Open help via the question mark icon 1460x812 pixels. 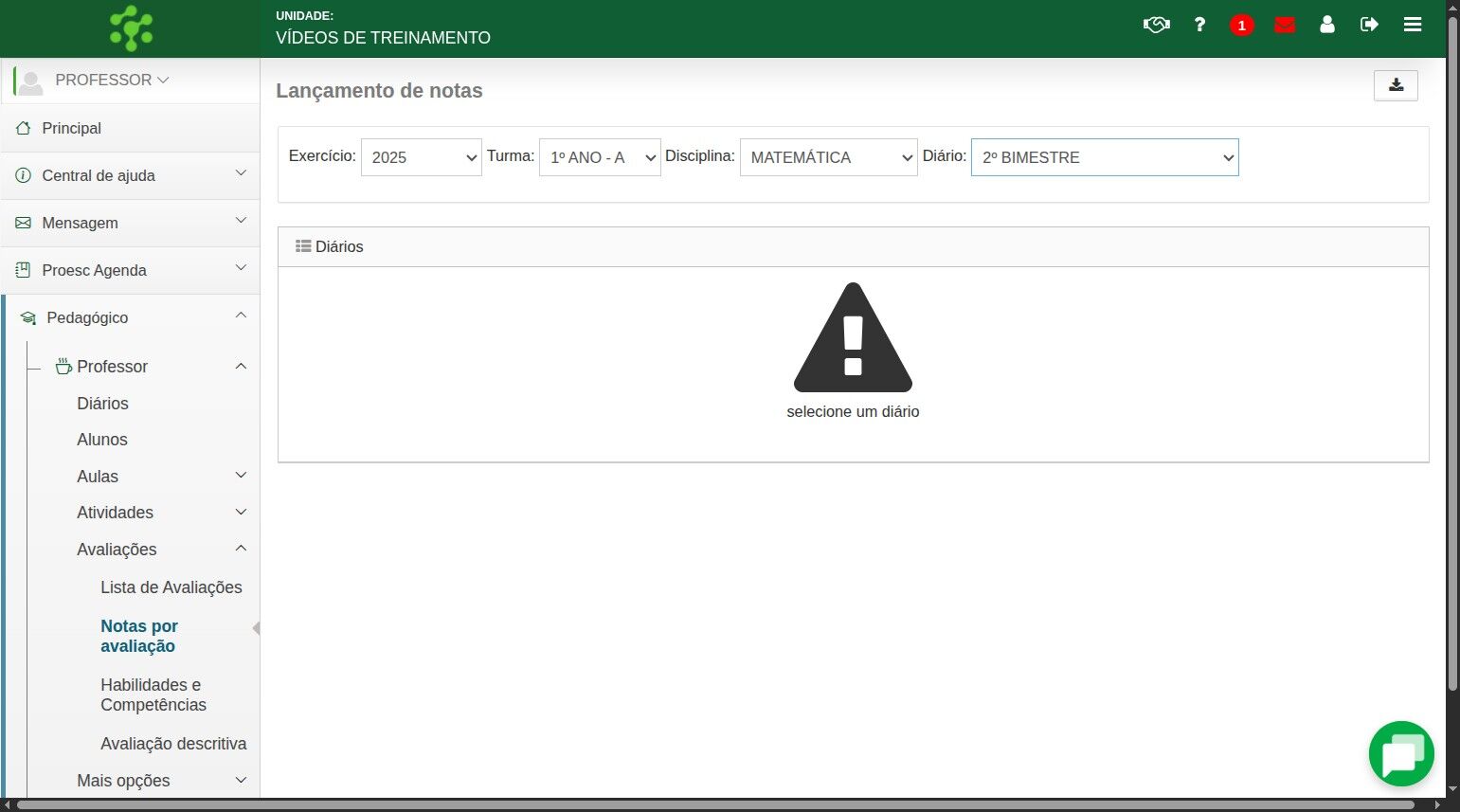click(1199, 25)
